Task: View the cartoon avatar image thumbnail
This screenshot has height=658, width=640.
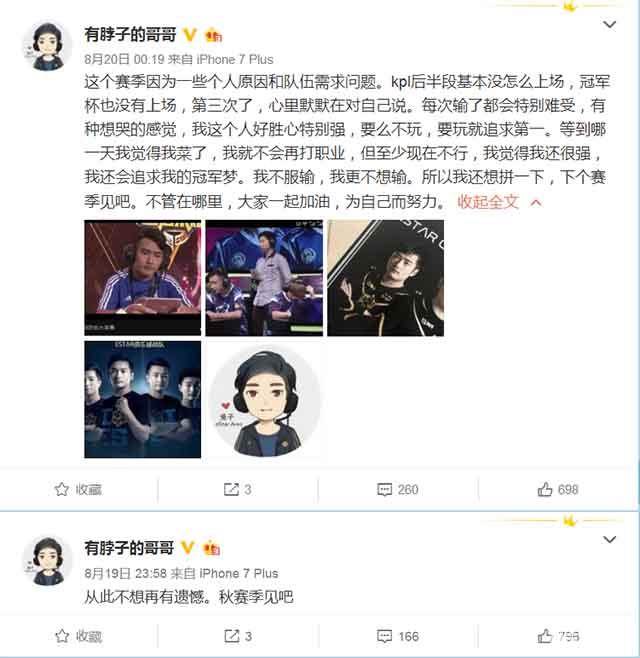Action: (264, 400)
